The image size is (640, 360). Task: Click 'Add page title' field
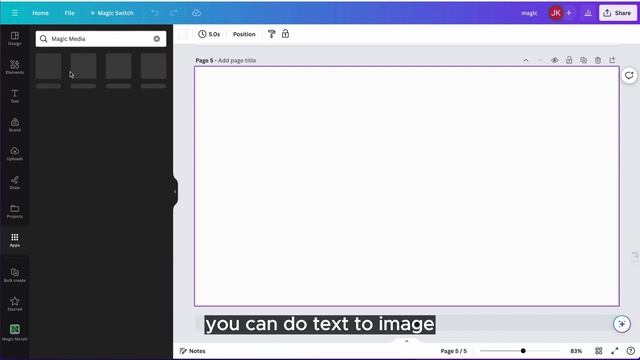point(237,60)
